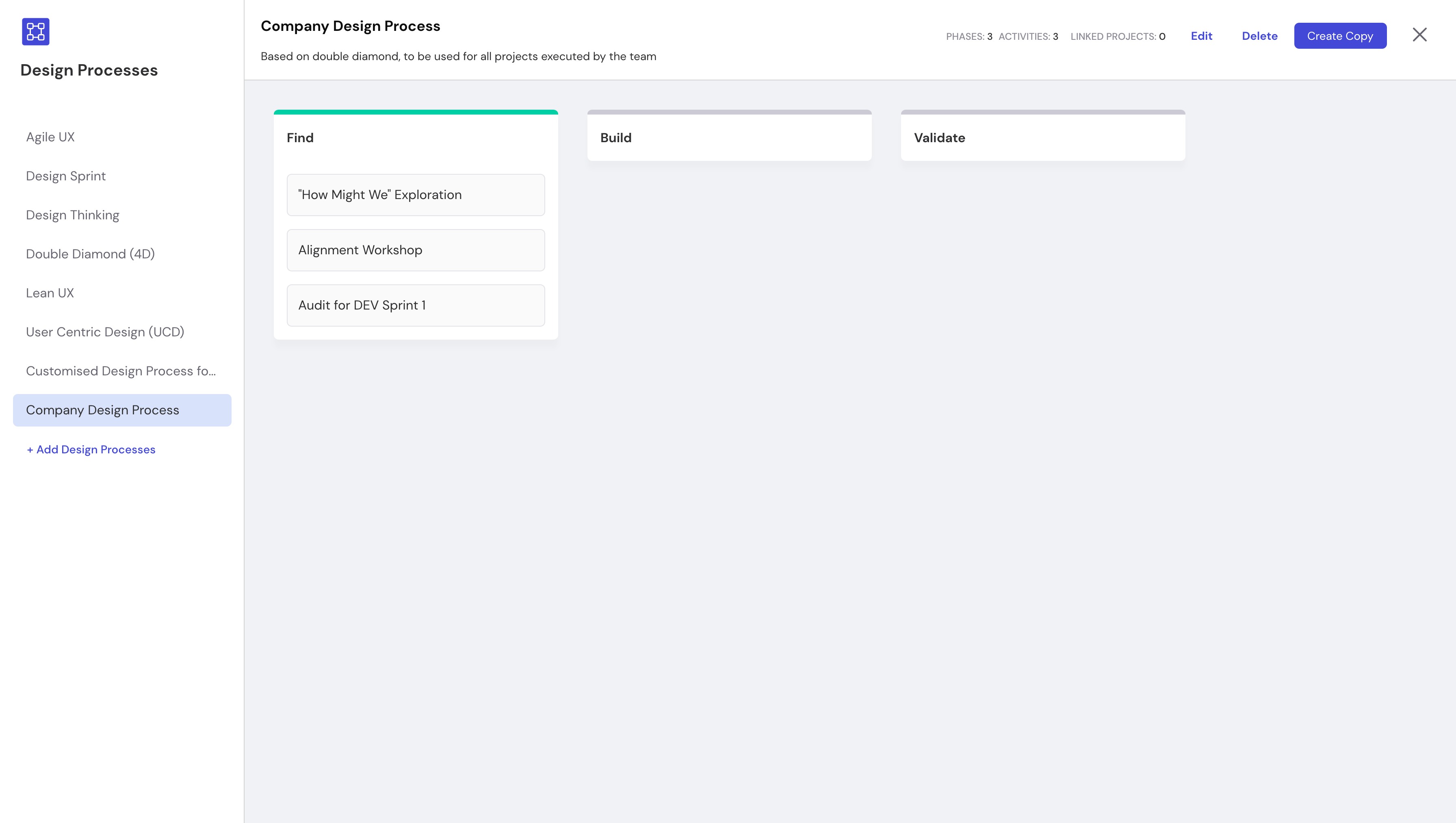
Task: Open User Centric Design (UCD)
Action: (x=122, y=332)
